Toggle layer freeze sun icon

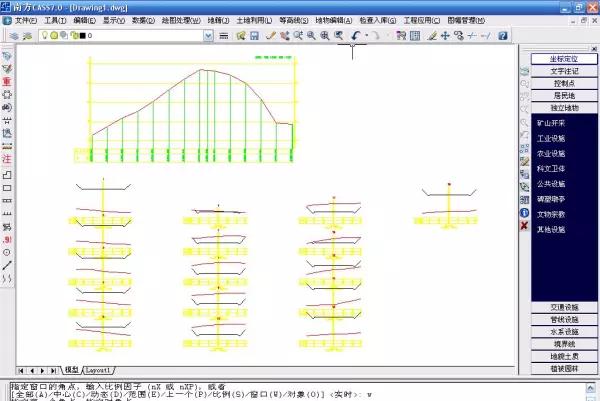coord(54,36)
